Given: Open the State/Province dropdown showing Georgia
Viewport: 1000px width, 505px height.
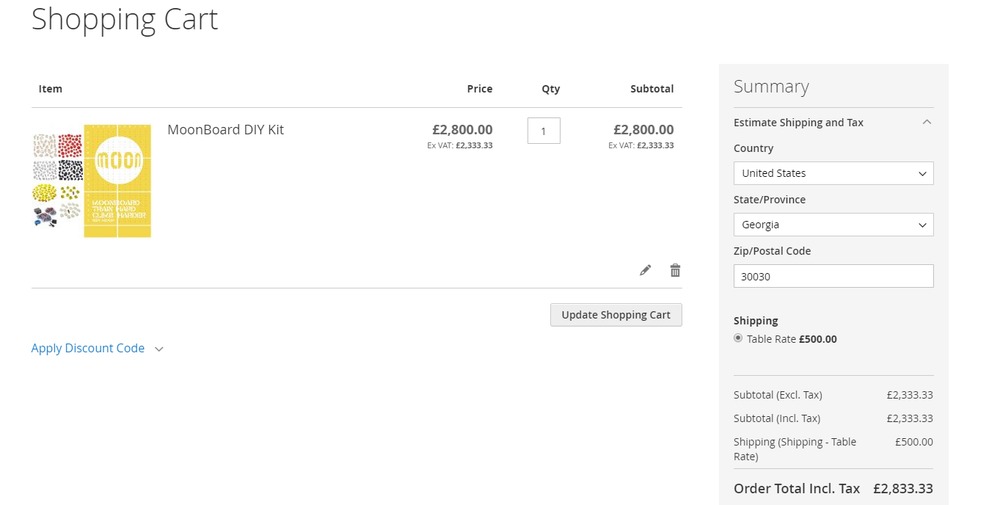Looking at the screenshot, I should 833,225.
